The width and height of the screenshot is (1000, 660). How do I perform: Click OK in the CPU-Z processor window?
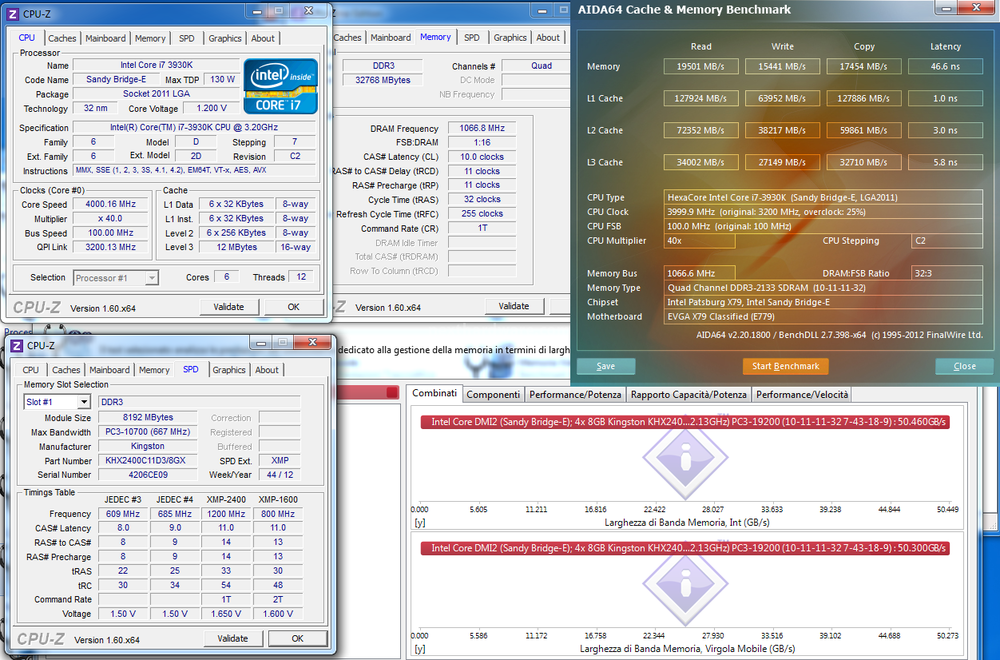click(x=293, y=307)
